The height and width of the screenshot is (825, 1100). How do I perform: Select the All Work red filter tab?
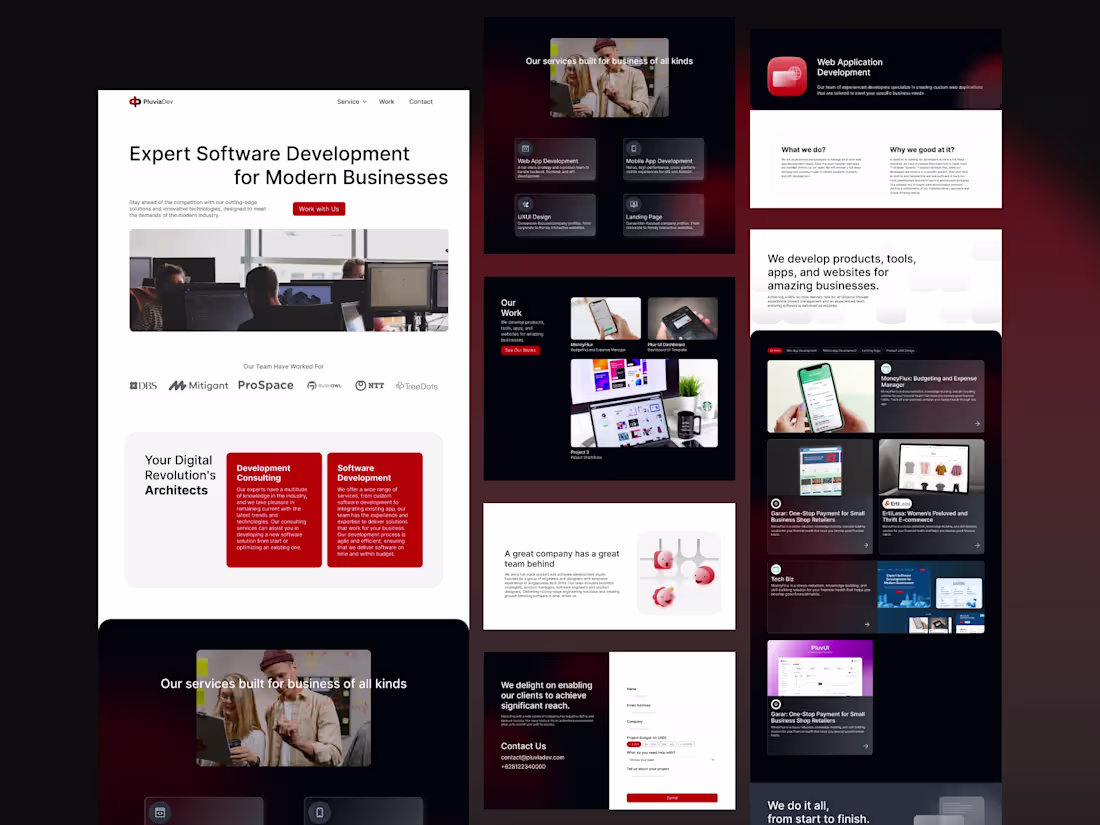775,351
